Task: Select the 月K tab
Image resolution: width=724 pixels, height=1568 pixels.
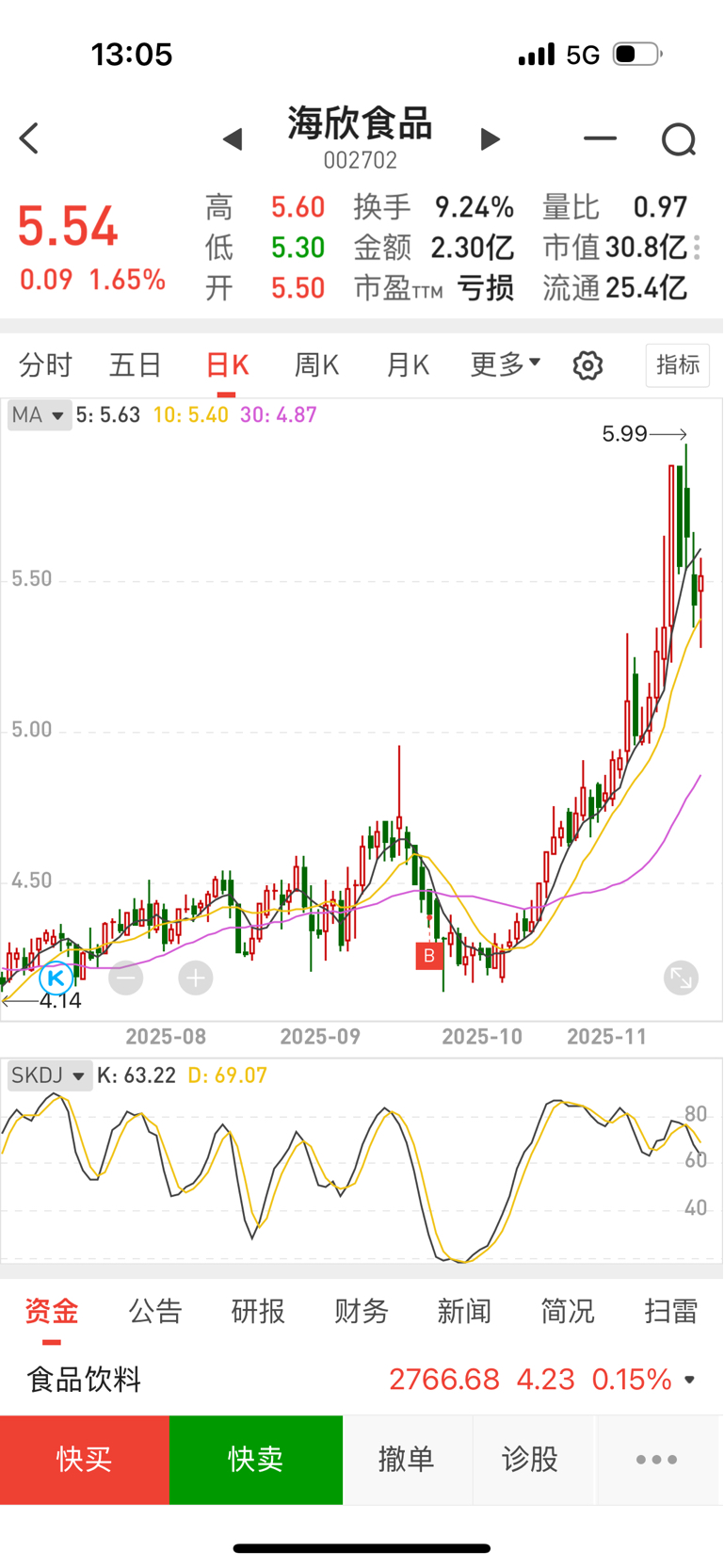Action: click(408, 364)
